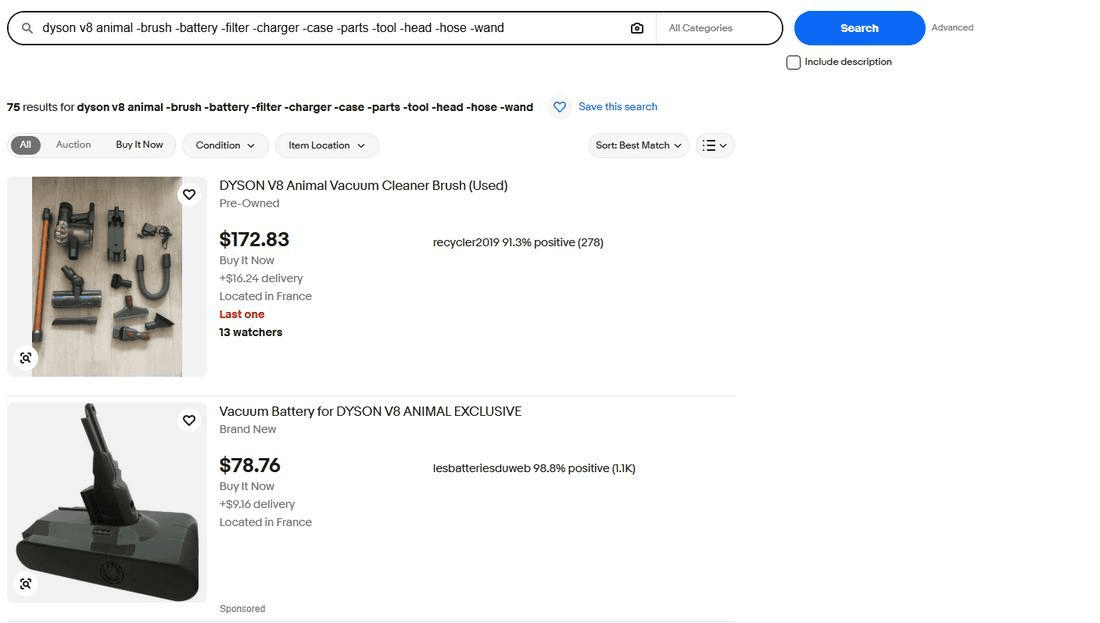
Task: Open the list view options icon
Action: pyautogui.click(x=715, y=145)
